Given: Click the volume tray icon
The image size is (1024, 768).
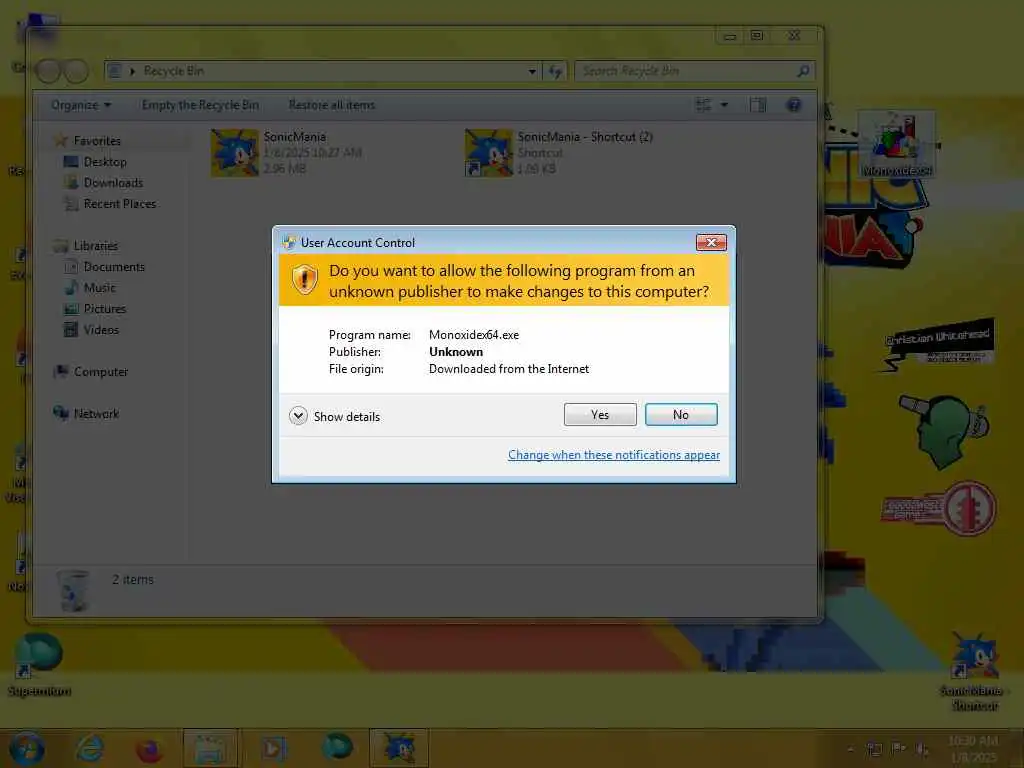Looking at the screenshot, I should [922, 749].
